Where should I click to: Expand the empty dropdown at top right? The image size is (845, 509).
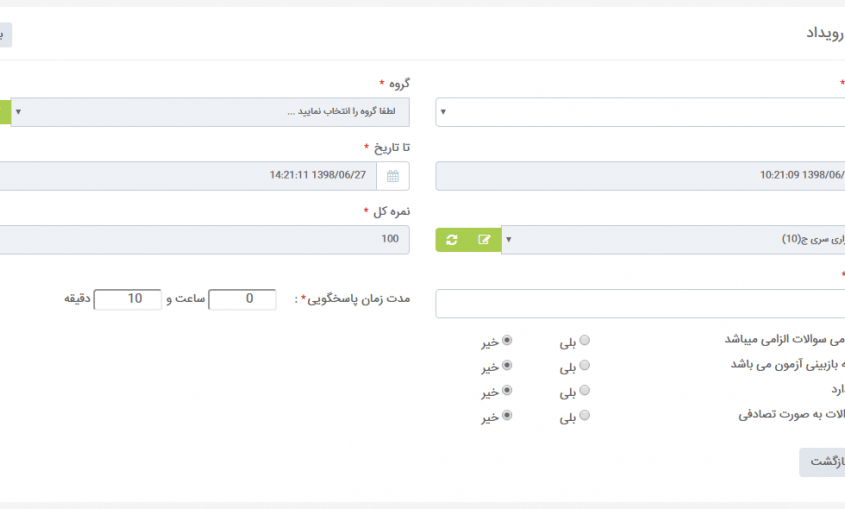(640, 112)
